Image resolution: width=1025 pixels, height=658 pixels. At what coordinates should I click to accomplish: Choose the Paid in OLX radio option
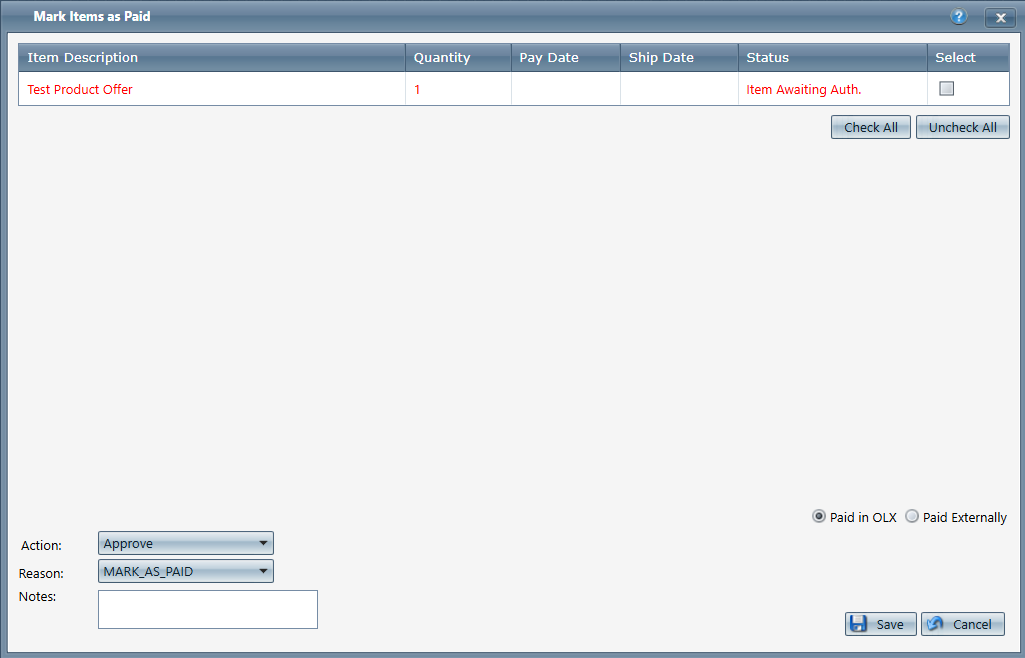coord(820,517)
